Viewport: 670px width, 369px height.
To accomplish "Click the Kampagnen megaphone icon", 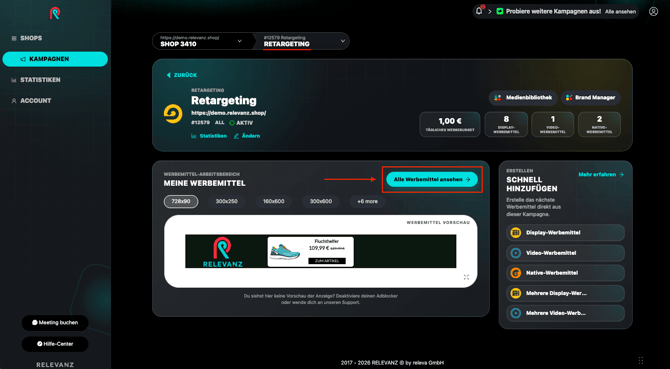I will click(23, 59).
